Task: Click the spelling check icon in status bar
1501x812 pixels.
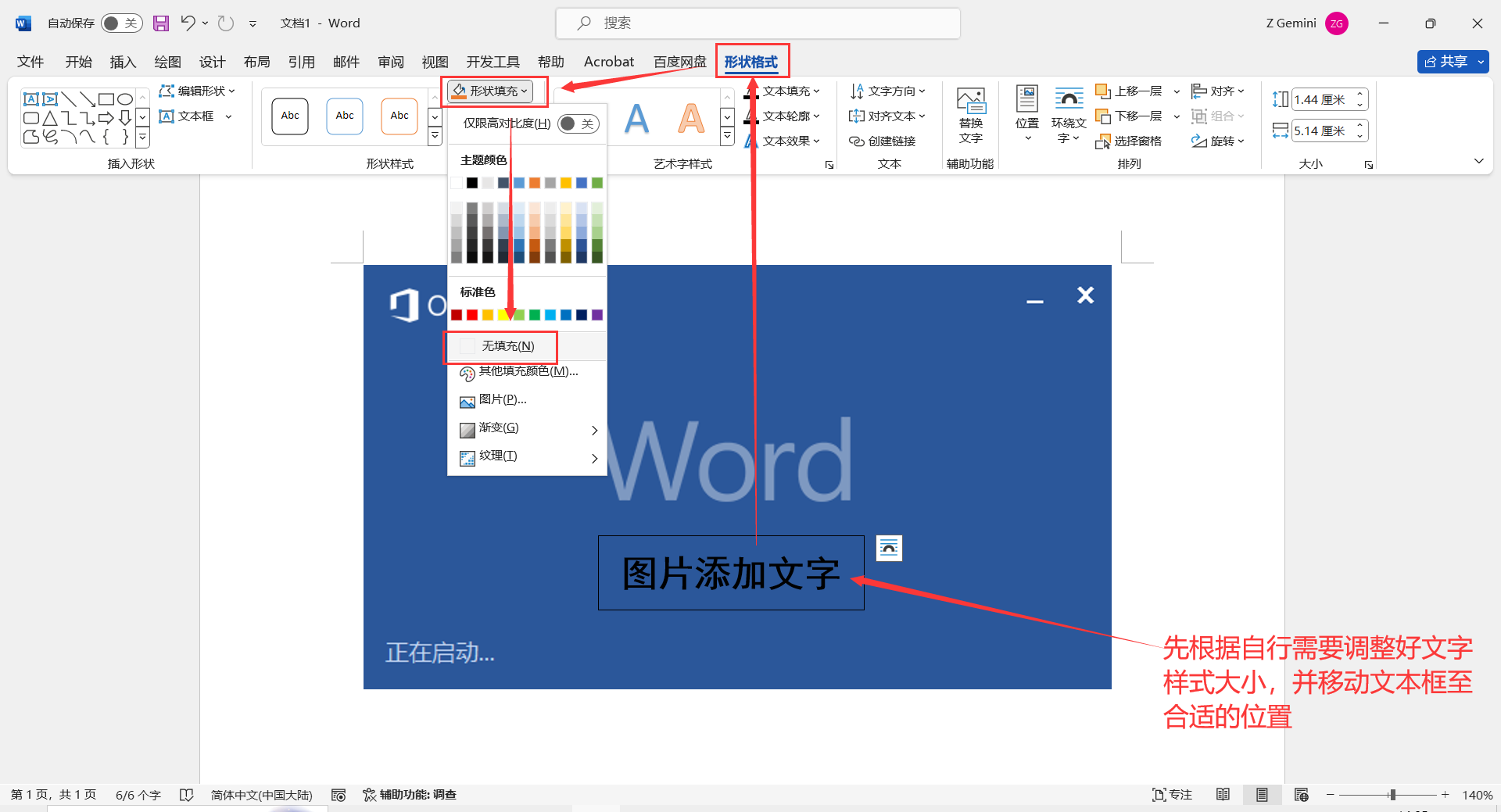Action: [186, 795]
